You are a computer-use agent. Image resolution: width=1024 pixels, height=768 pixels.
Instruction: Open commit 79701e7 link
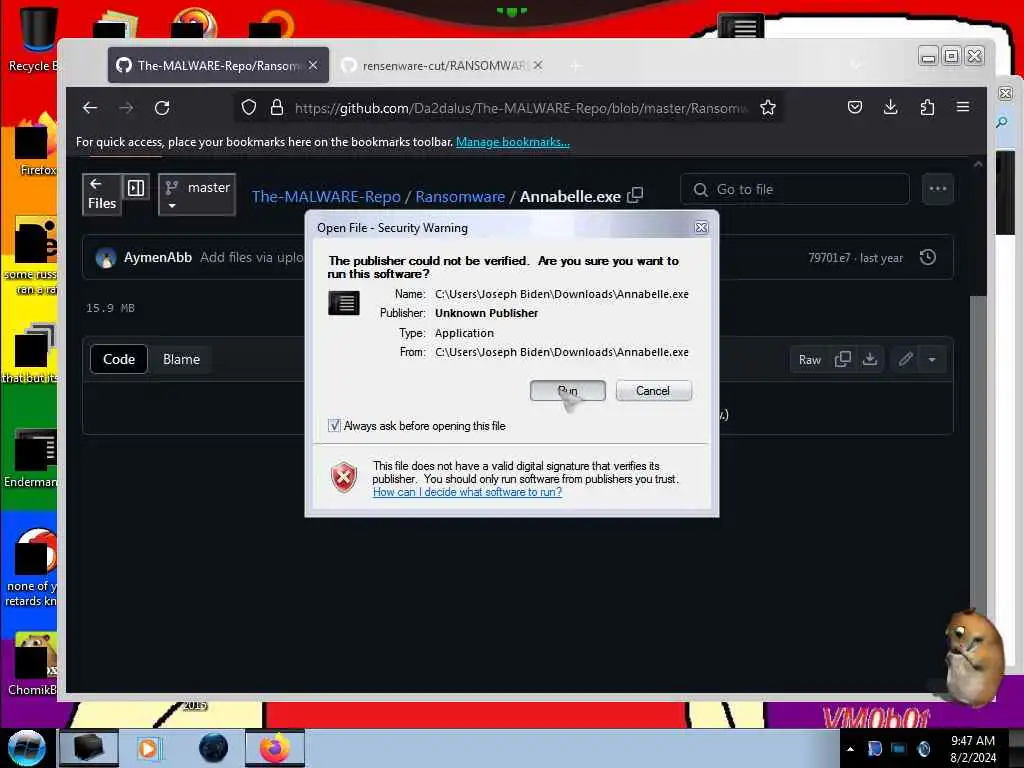tap(829, 258)
